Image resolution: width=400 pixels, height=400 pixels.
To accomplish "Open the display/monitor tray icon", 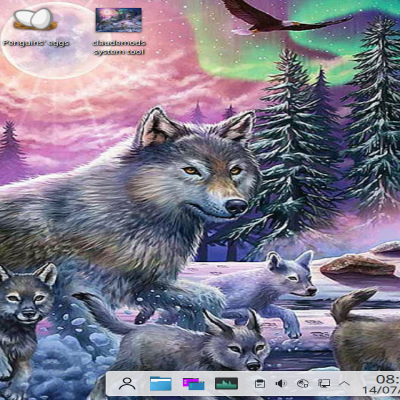I will point(324,384).
